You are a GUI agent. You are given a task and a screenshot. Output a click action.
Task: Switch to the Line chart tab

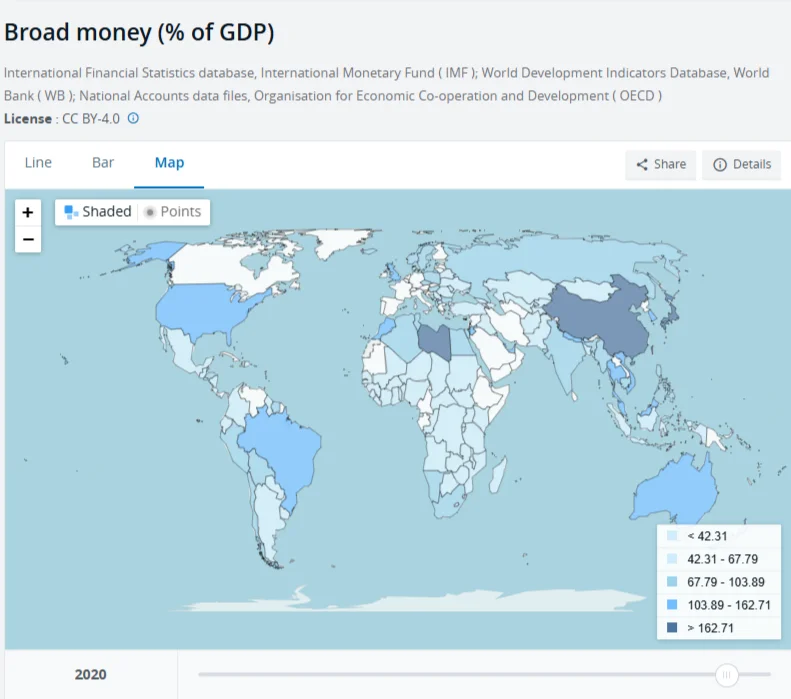[38, 163]
